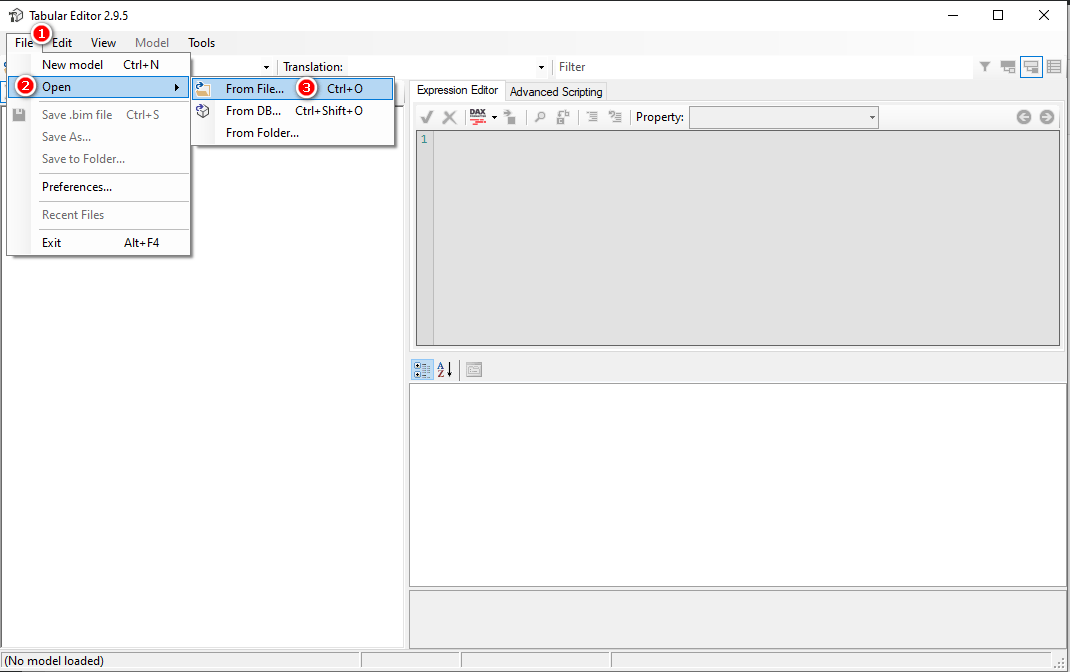The image size is (1070, 672).
Task: Select Save As... menu entry
Action: pos(100,136)
